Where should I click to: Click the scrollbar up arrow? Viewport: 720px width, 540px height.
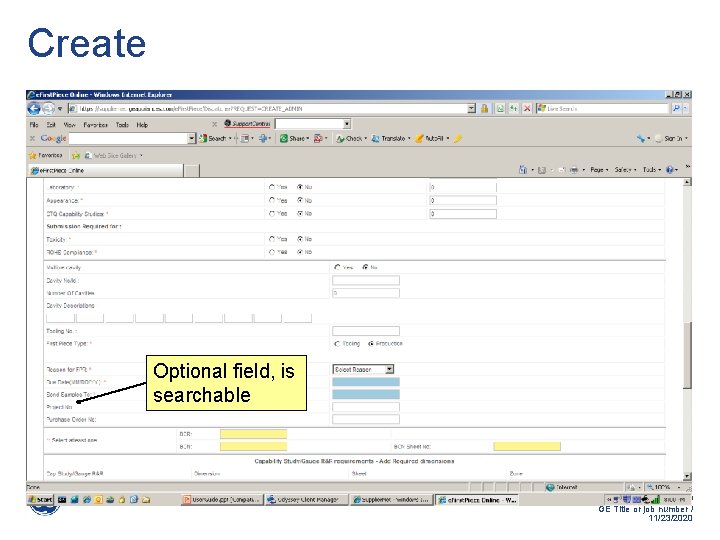687,182
